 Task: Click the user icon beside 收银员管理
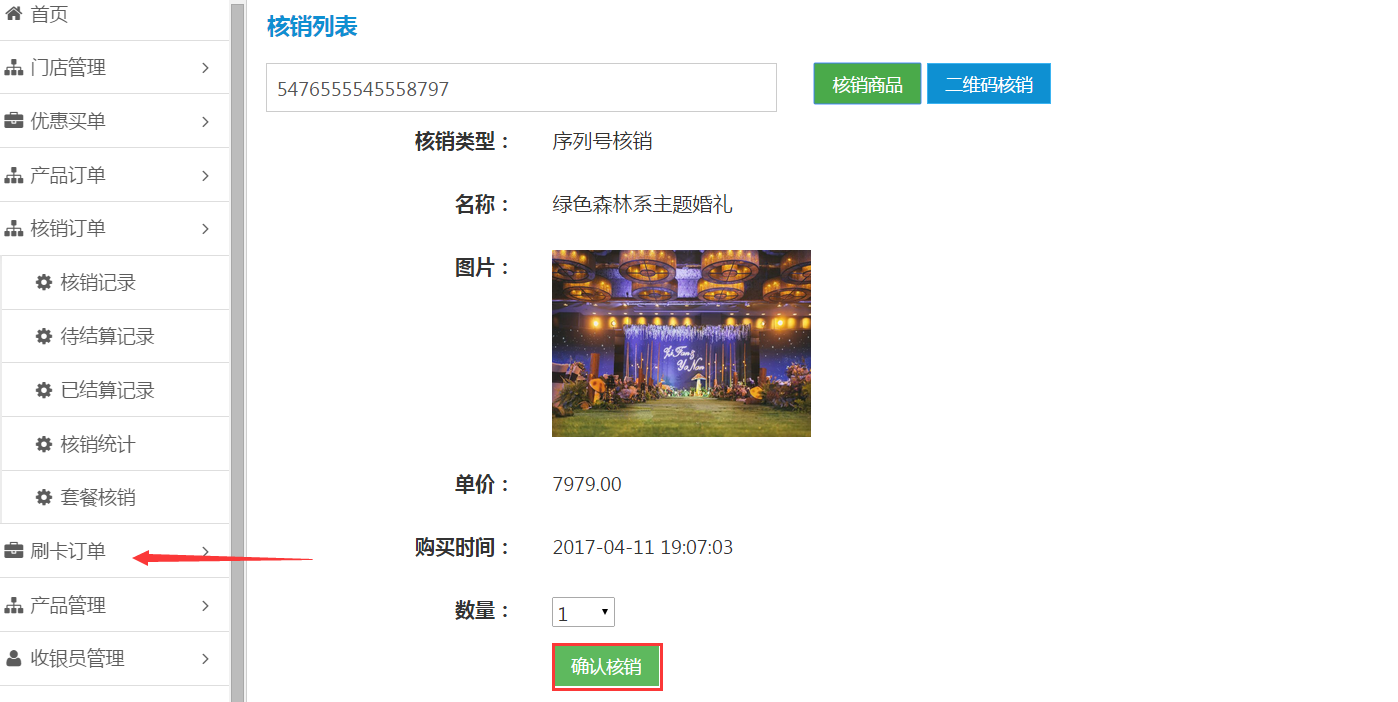pos(14,658)
